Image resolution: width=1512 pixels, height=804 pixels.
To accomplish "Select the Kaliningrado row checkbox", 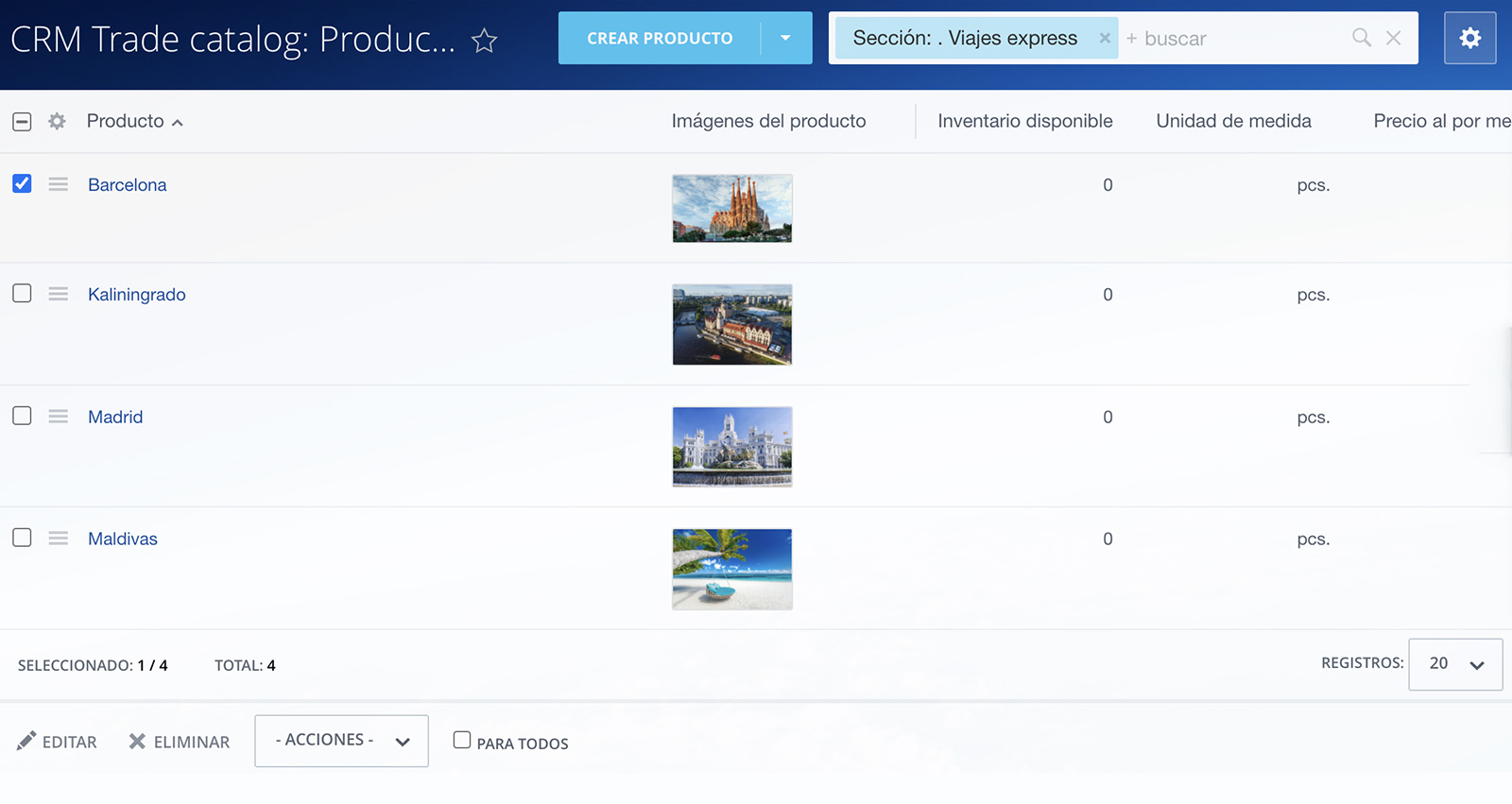I will 22,294.
